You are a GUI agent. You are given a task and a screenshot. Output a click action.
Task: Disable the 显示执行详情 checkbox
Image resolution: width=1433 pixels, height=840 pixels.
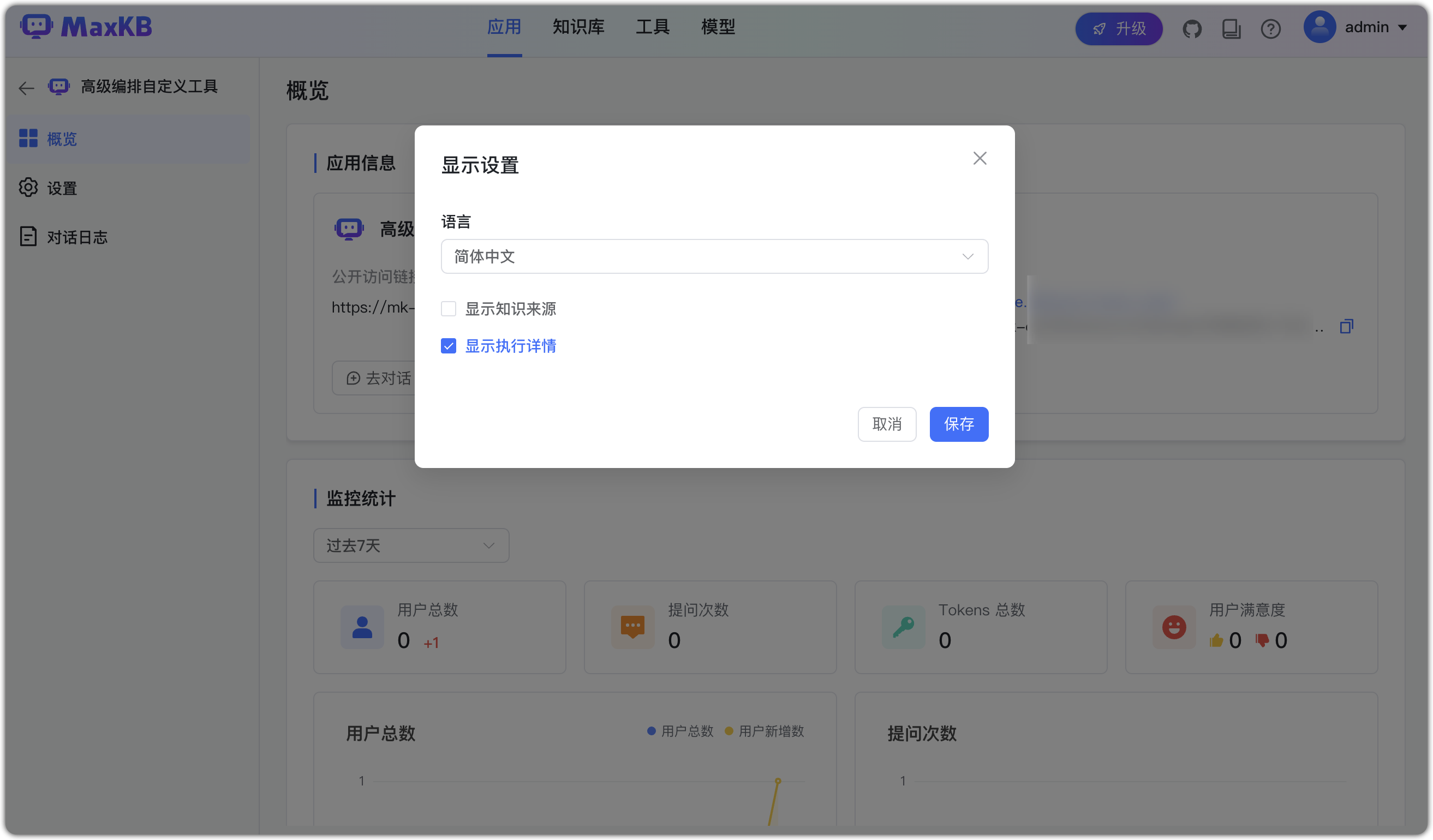pos(449,346)
